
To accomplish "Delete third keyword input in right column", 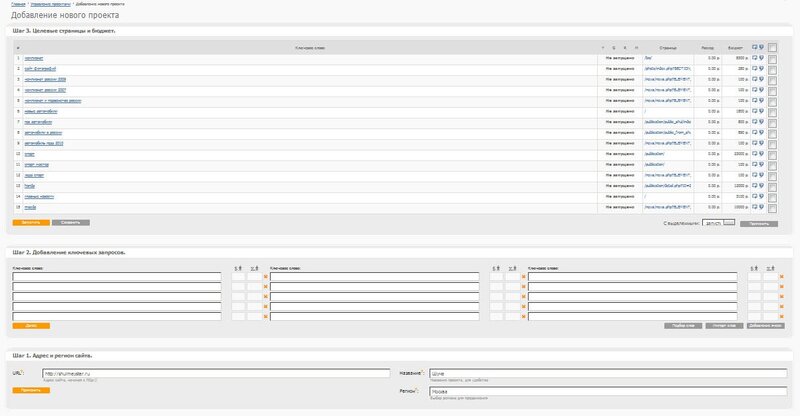I will tap(782, 297).
